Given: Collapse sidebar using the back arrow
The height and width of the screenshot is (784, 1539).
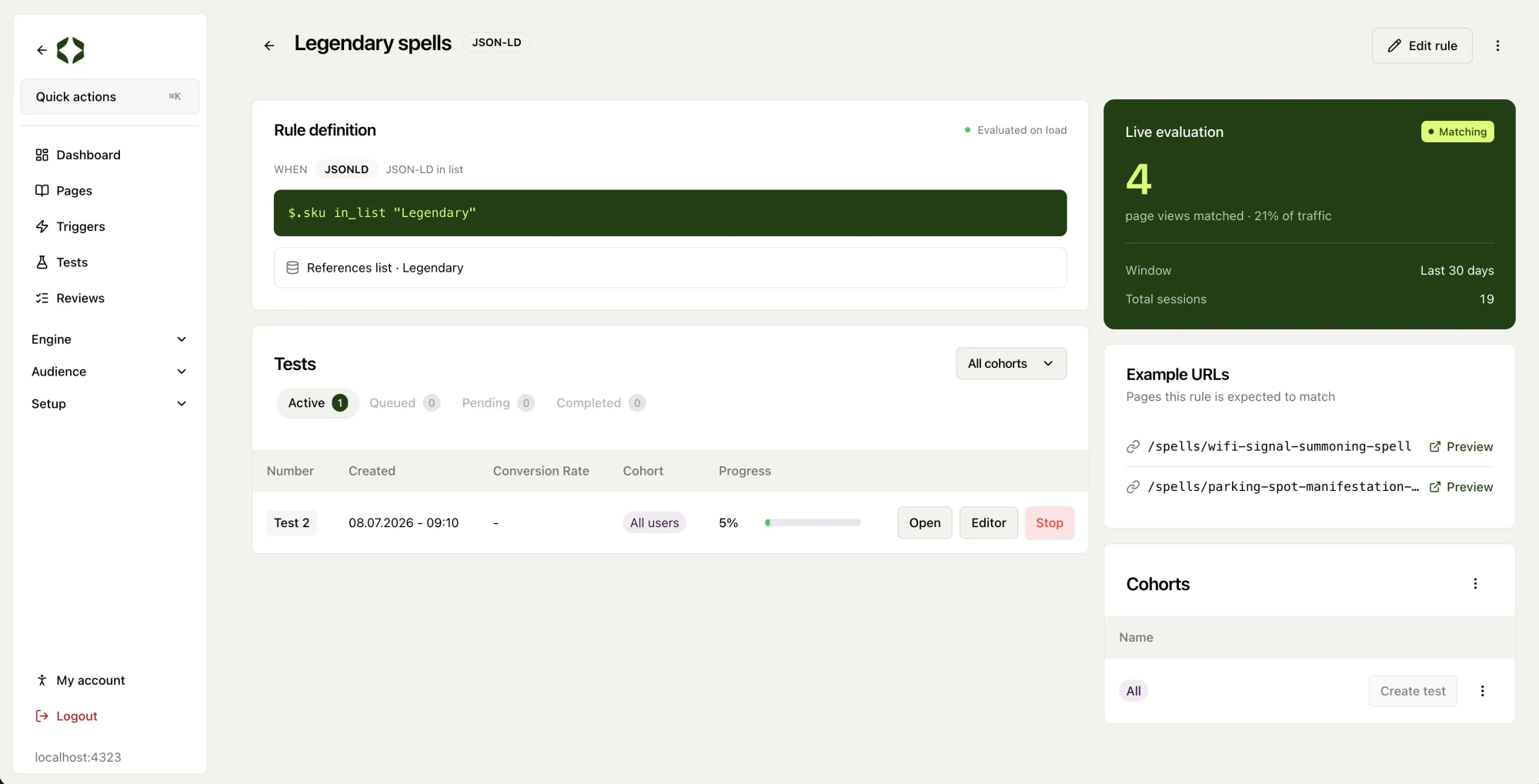Looking at the screenshot, I should coord(42,50).
